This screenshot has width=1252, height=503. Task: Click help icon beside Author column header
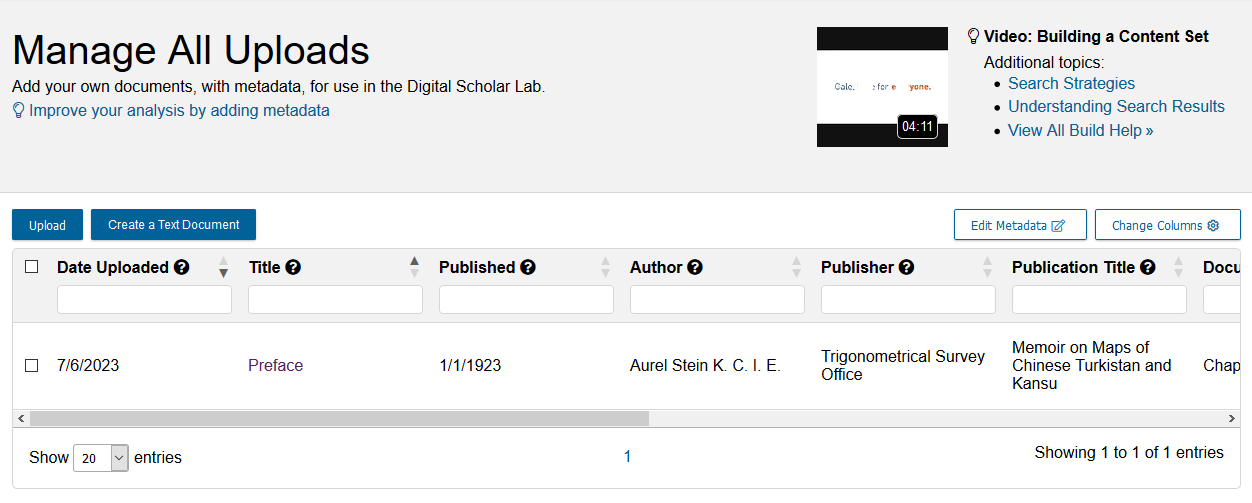point(695,268)
